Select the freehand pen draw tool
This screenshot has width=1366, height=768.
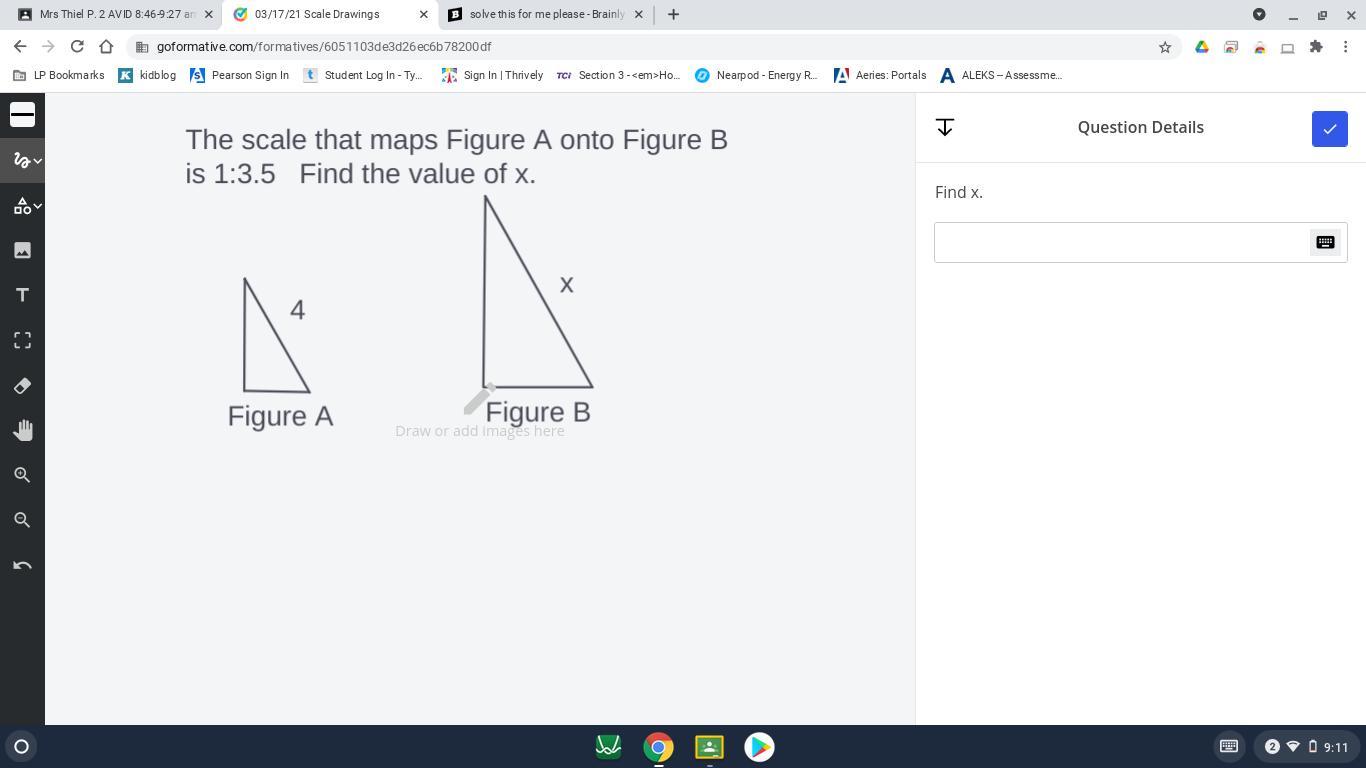click(x=20, y=160)
